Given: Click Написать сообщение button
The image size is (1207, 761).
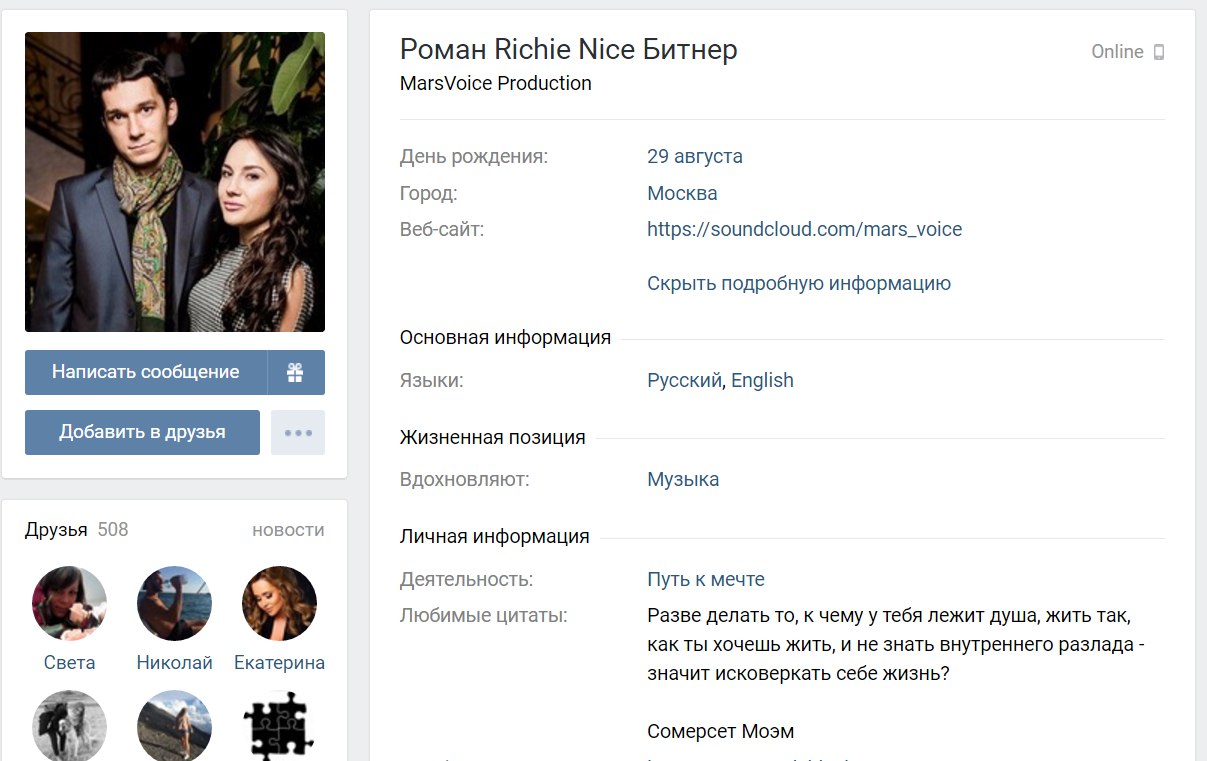Looking at the screenshot, I should 146,372.
